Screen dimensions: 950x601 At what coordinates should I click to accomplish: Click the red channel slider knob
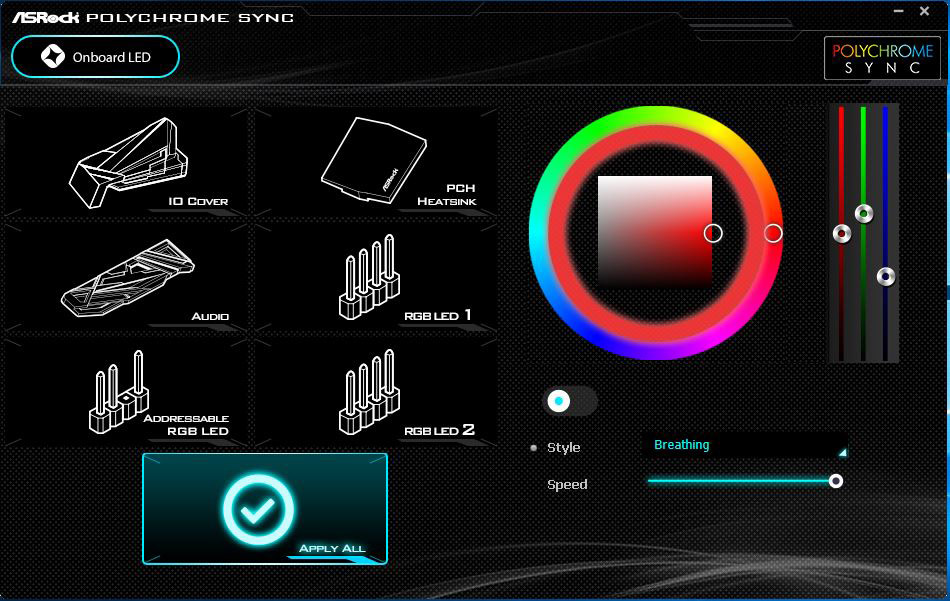pyautogui.click(x=842, y=234)
